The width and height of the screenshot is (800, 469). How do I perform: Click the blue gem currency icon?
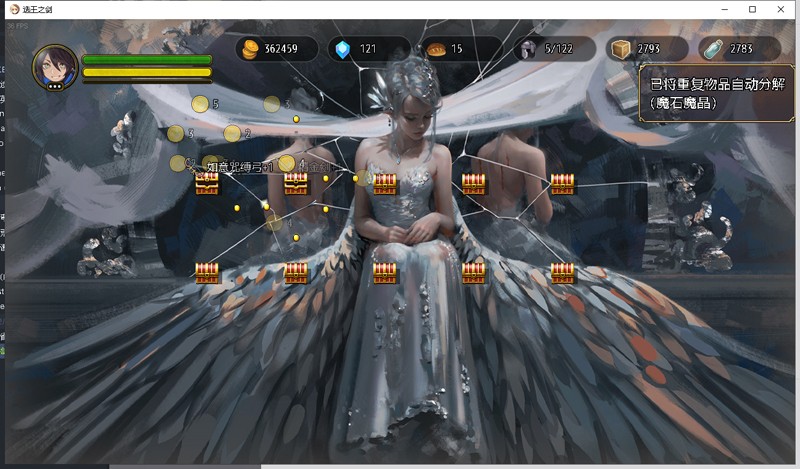342,50
